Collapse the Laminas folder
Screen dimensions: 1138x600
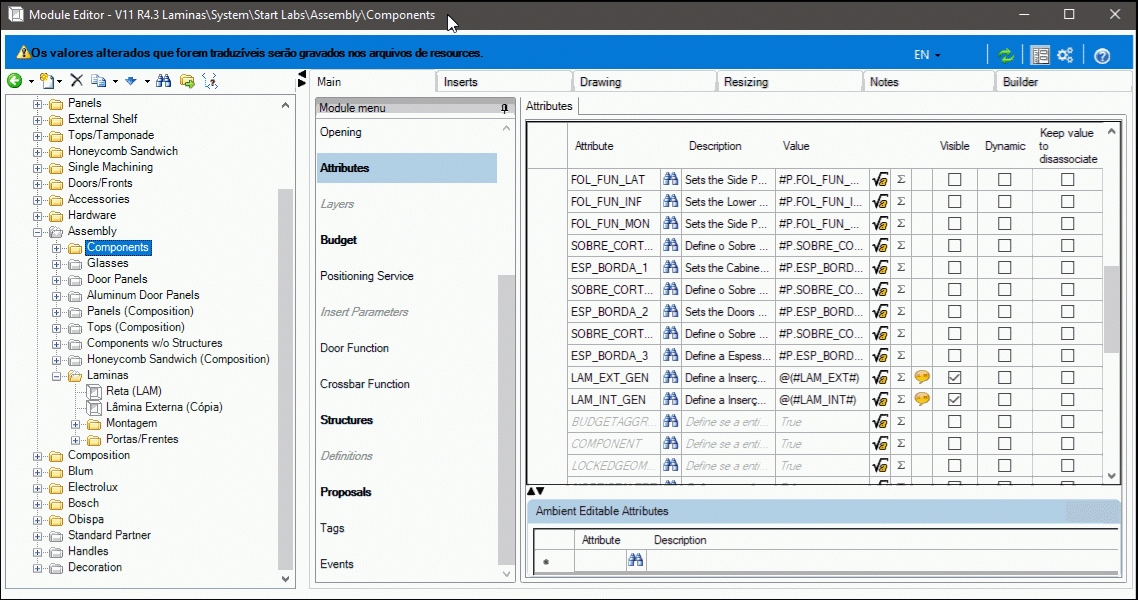tap(57, 376)
